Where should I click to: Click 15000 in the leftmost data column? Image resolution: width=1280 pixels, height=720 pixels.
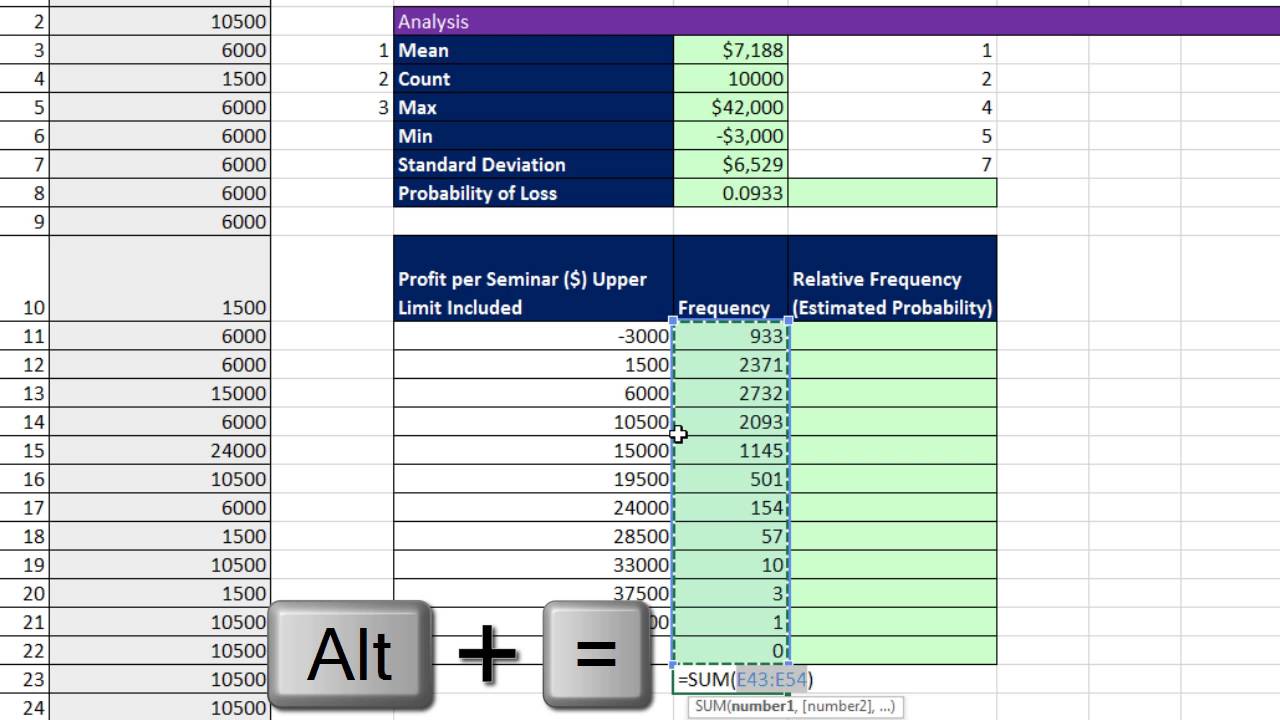160,393
